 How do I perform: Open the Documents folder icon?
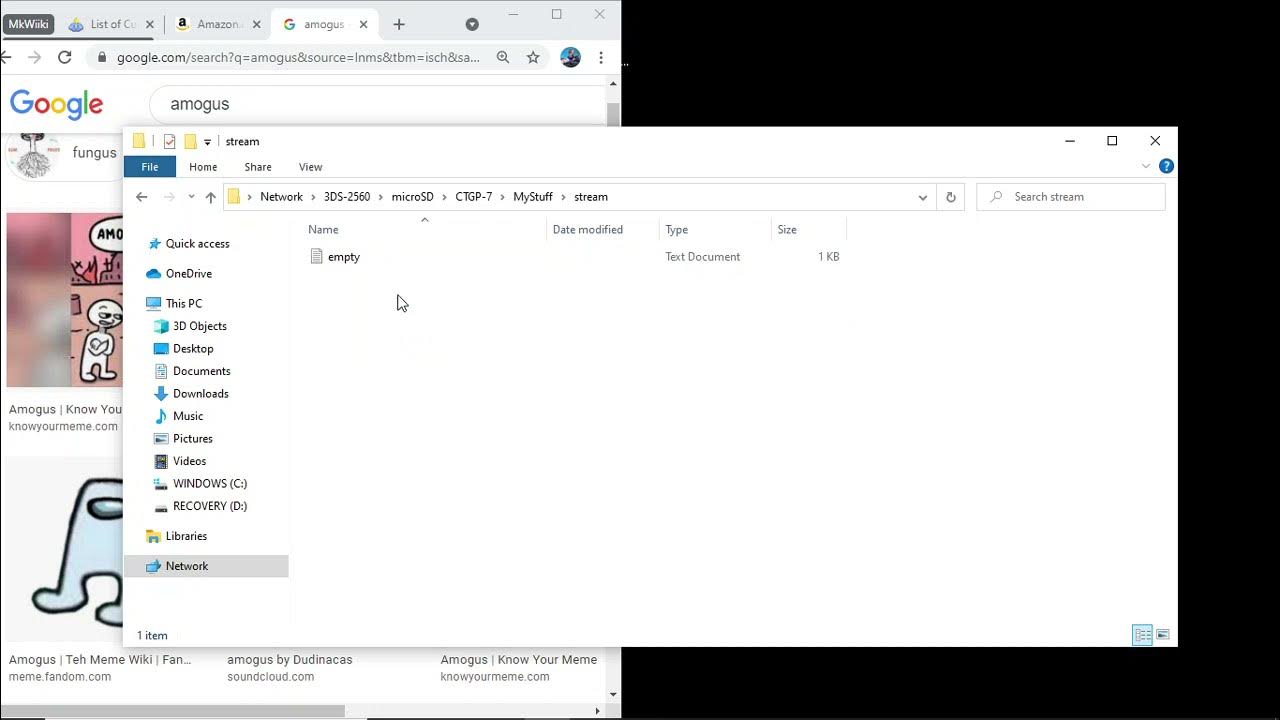[x=161, y=371]
